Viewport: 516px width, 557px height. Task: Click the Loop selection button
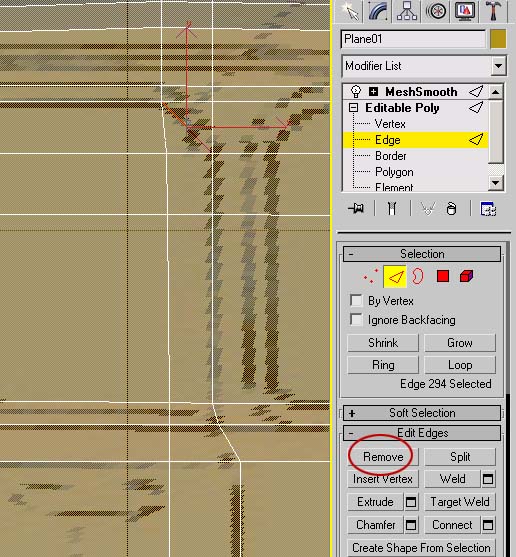(x=460, y=365)
